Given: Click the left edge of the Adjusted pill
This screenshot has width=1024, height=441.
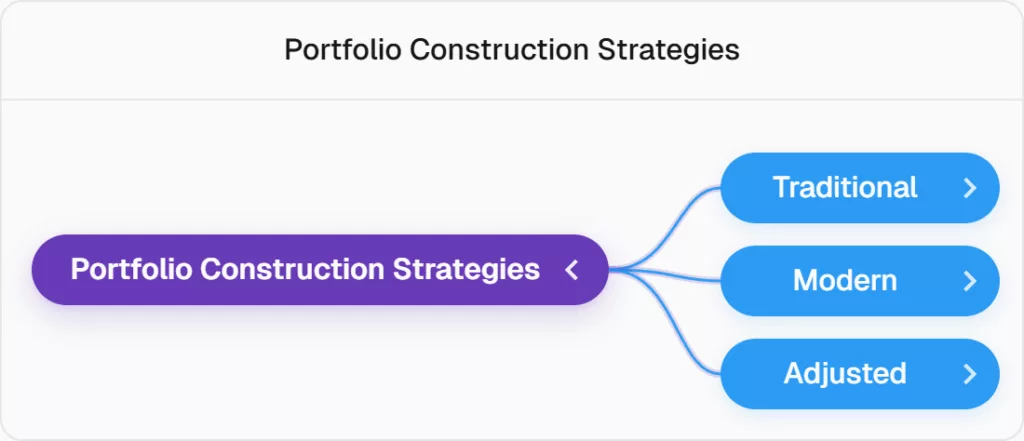Looking at the screenshot, I should (x=730, y=374).
